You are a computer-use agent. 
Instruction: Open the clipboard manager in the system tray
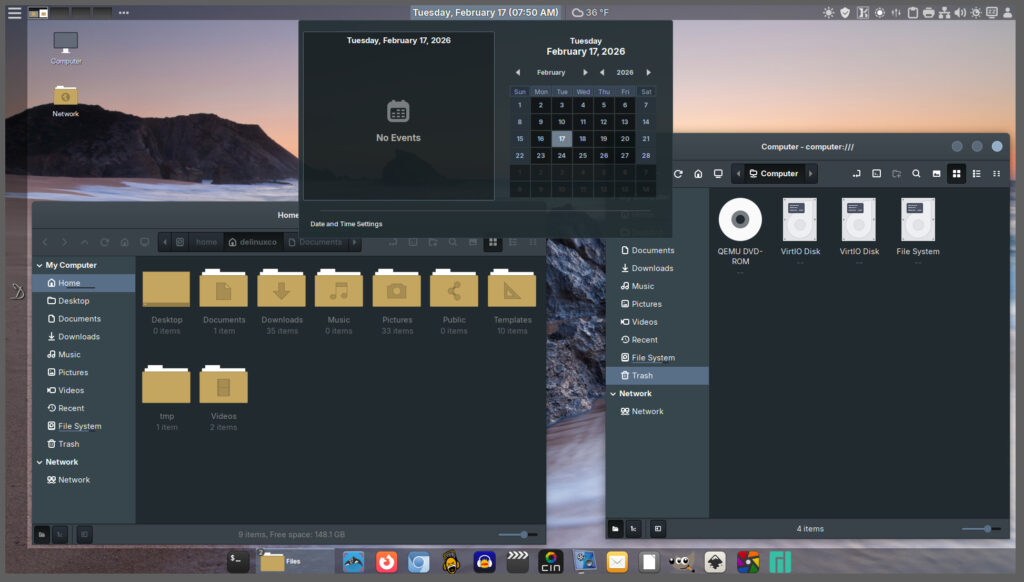point(911,12)
